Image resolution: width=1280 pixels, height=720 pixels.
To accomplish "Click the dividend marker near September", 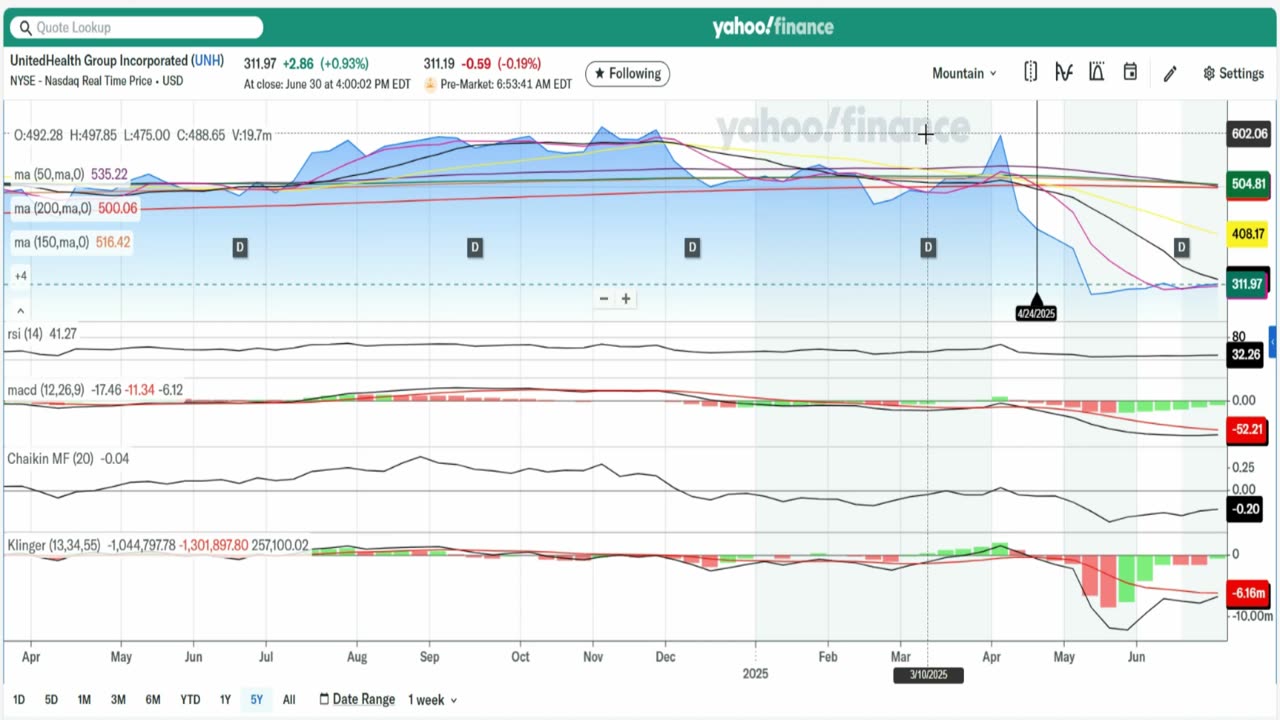I will [x=475, y=247].
